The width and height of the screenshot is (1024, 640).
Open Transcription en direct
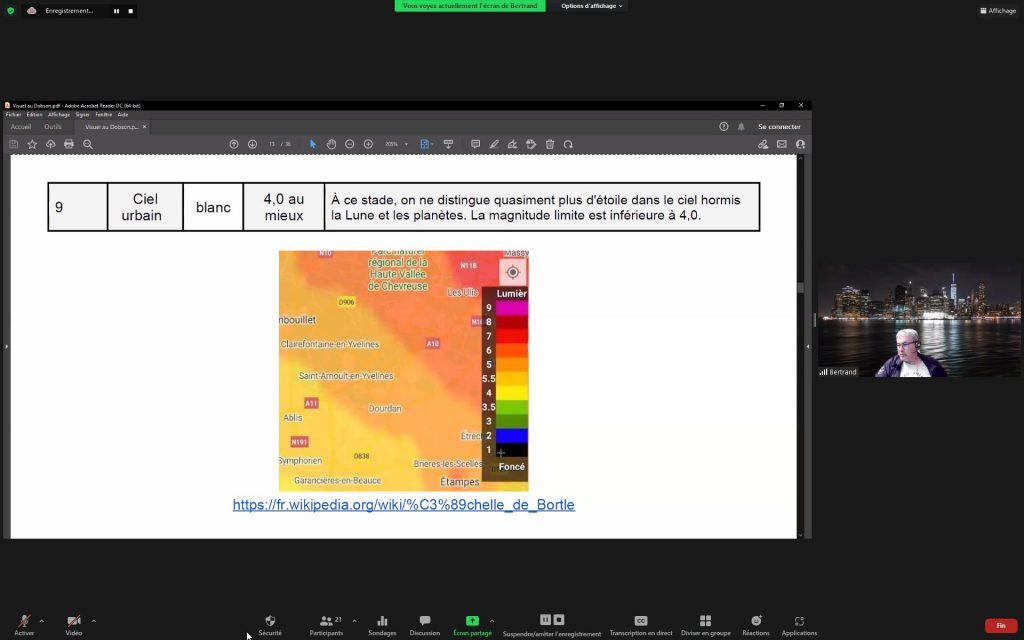[641, 624]
